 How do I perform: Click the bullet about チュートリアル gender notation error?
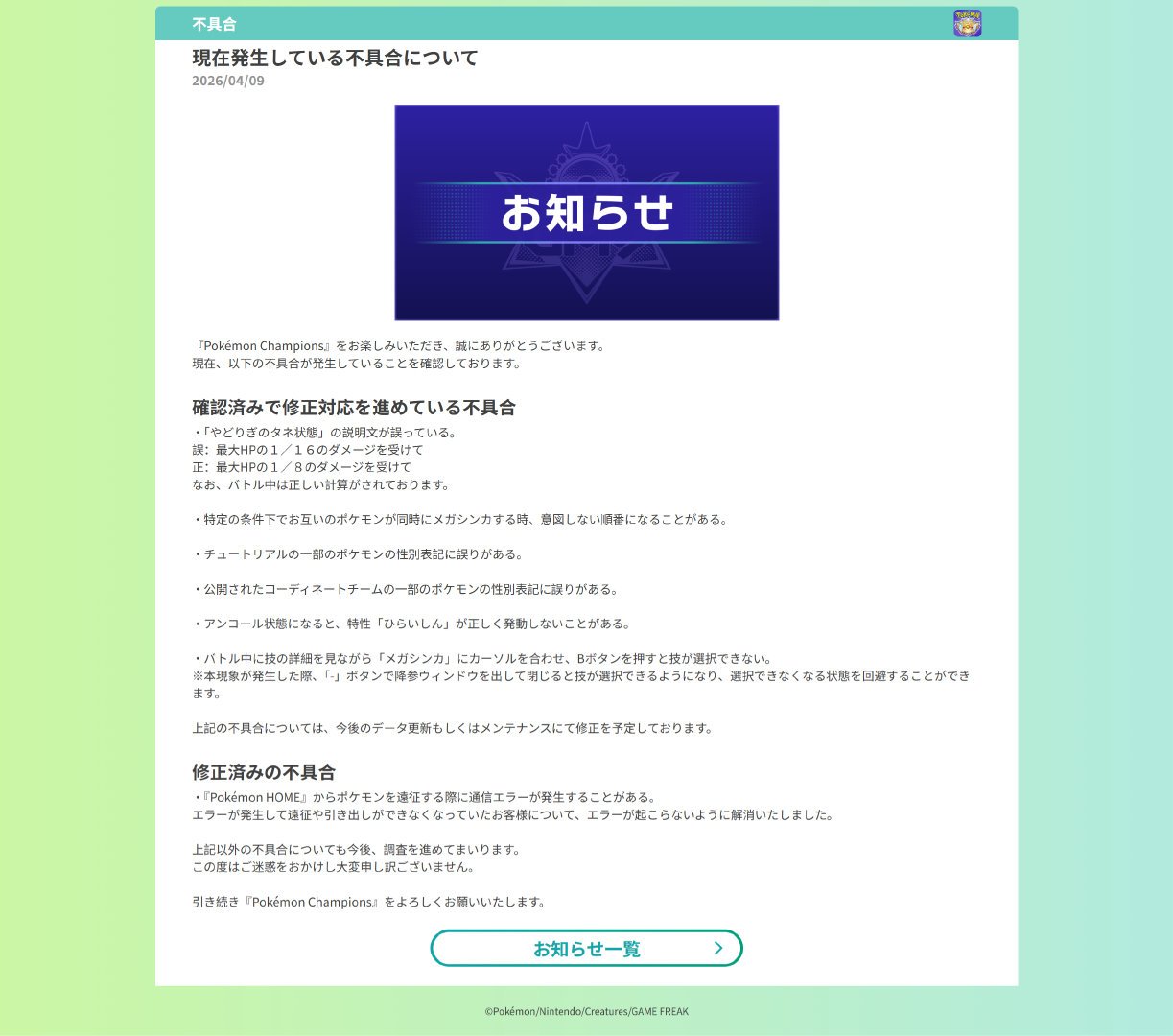click(358, 554)
